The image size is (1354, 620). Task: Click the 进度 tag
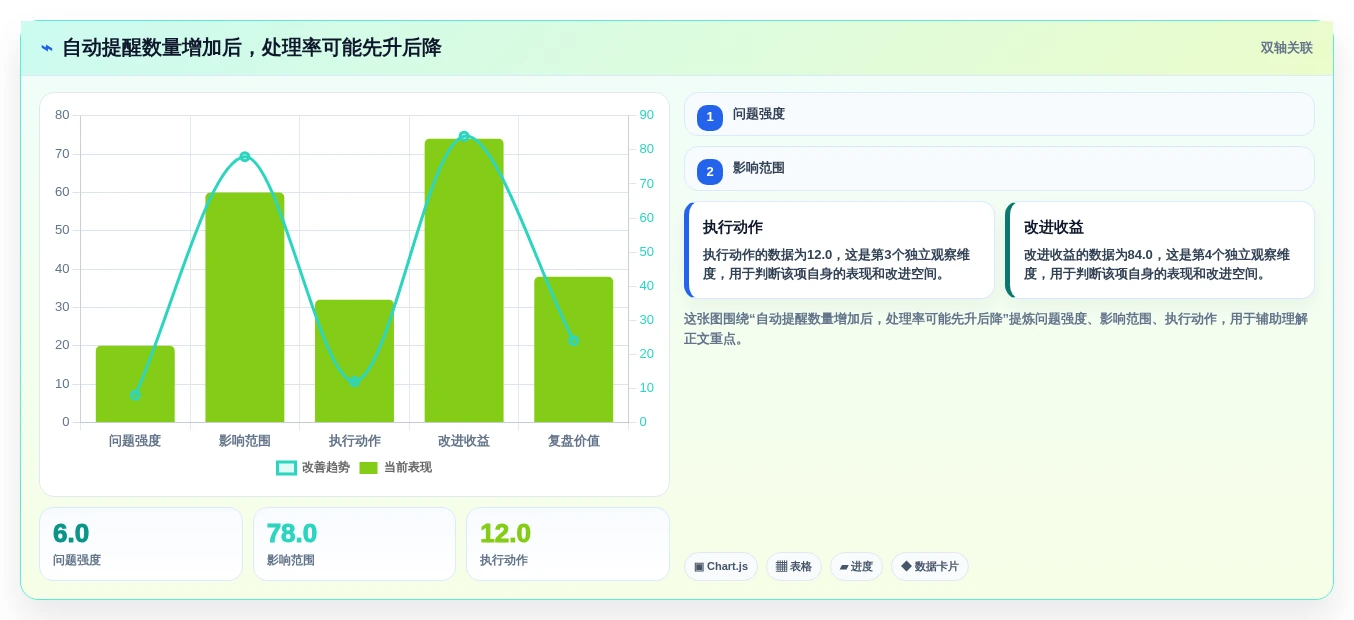point(856,566)
